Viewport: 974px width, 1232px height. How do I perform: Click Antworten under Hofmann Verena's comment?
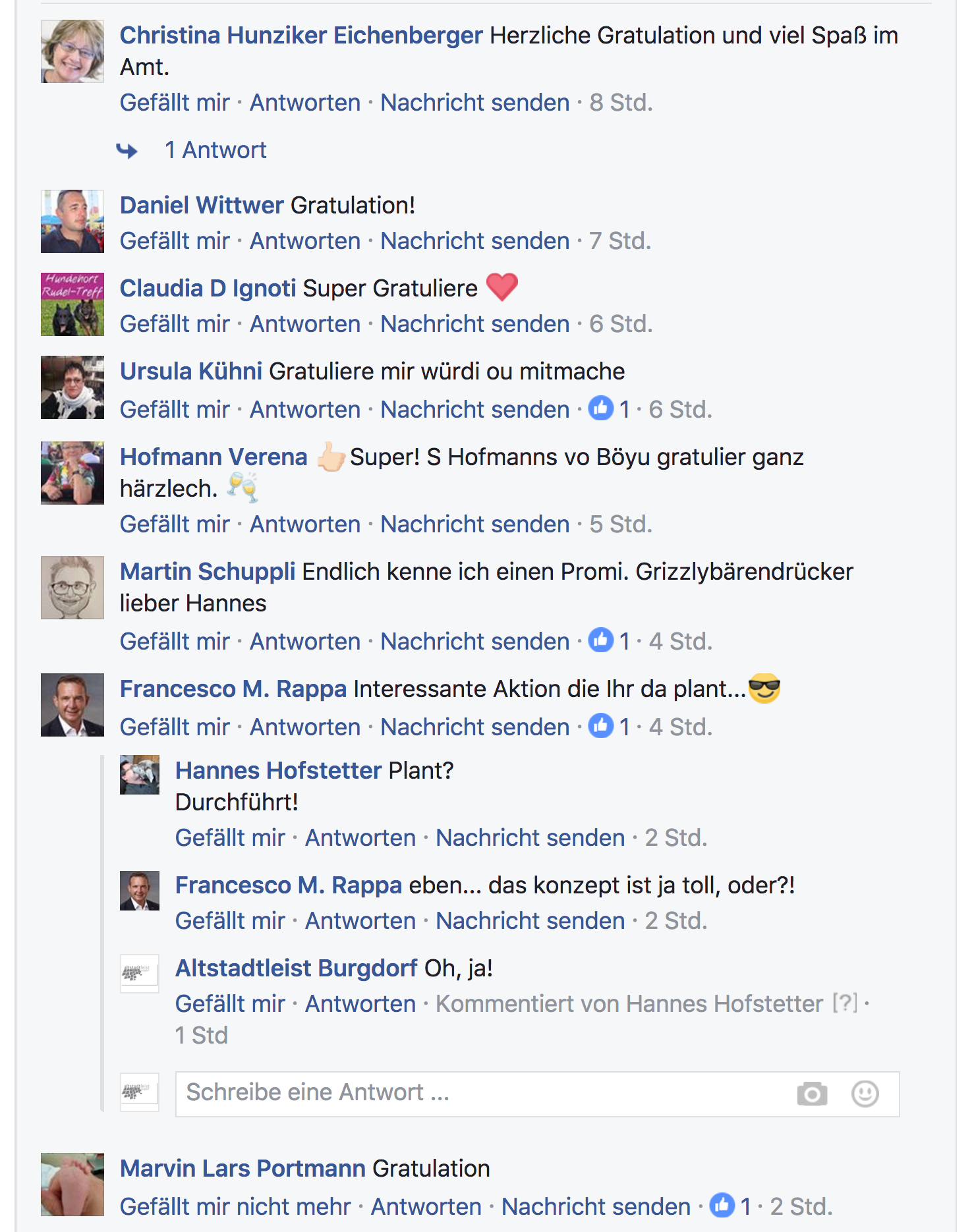(305, 524)
